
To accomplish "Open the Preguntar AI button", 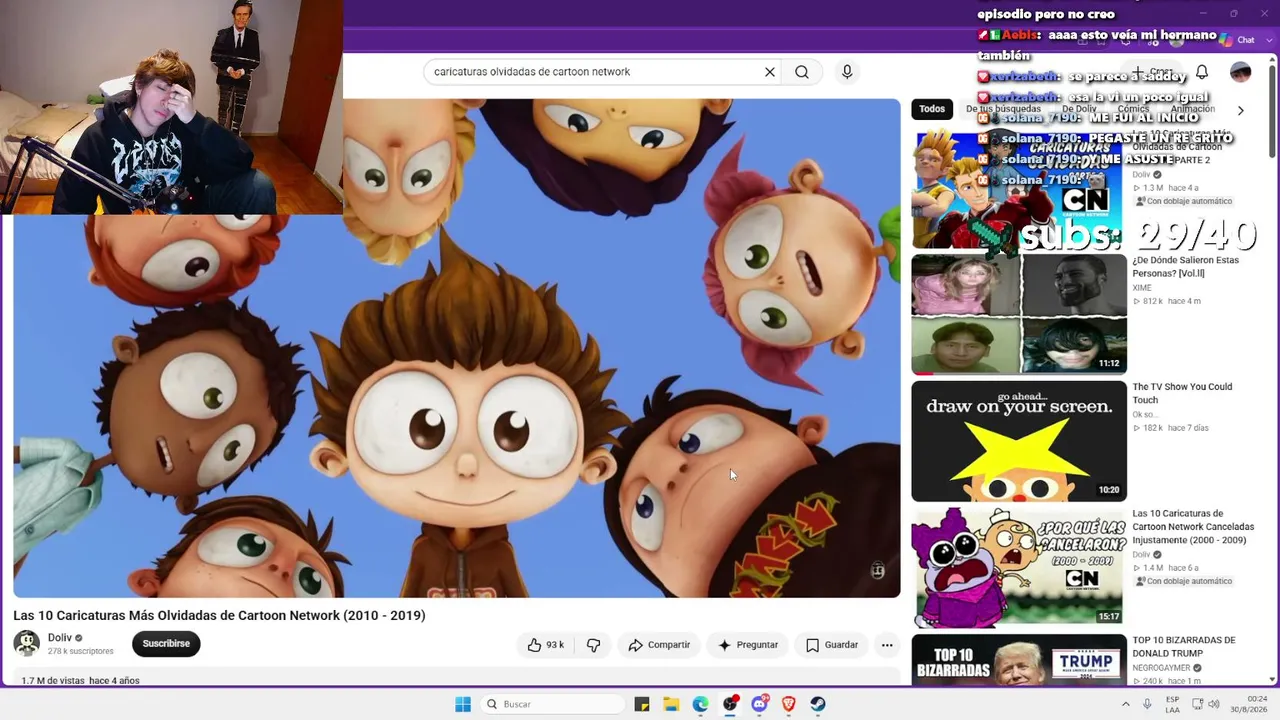I will tap(748, 645).
